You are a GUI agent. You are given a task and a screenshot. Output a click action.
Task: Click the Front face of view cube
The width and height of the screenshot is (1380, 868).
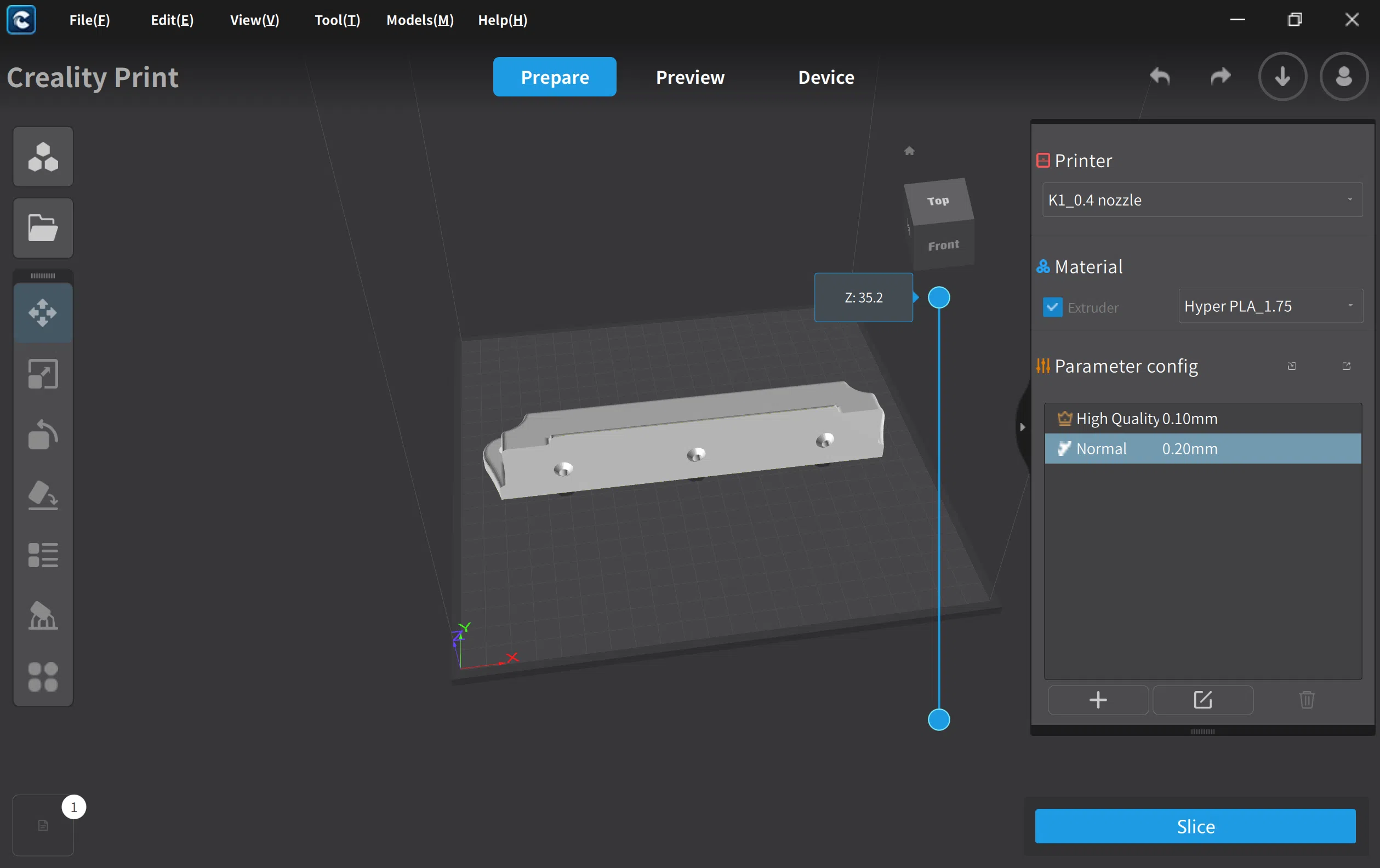(943, 245)
